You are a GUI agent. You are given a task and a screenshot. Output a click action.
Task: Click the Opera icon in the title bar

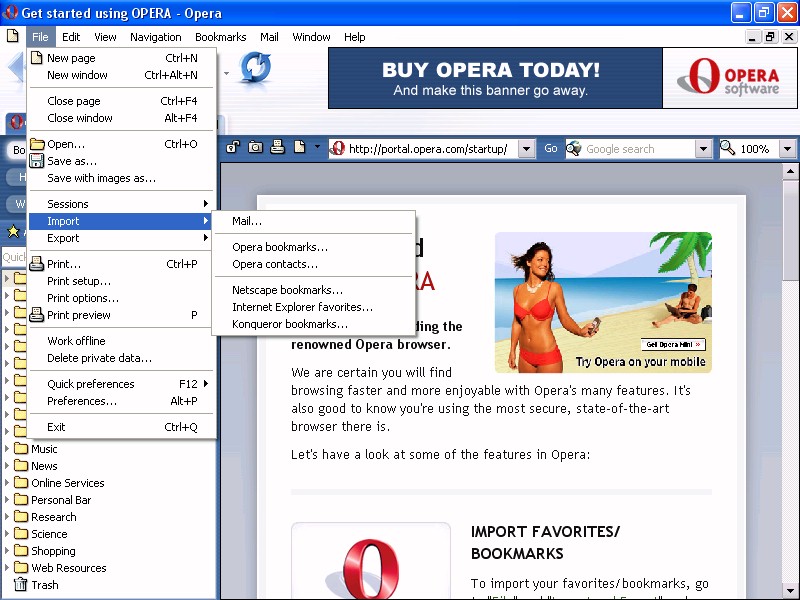(x=10, y=12)
